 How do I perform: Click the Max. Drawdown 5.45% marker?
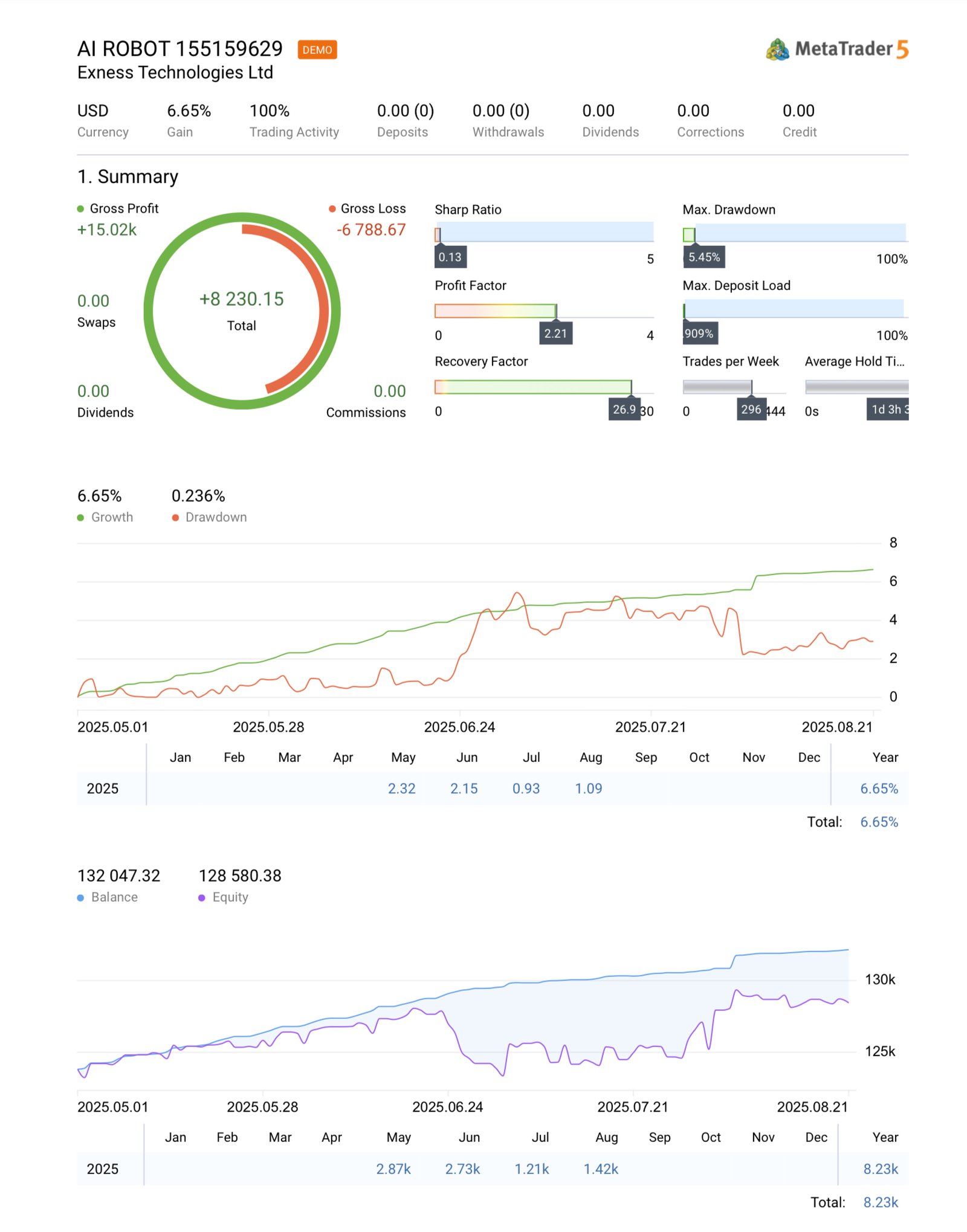pos(704,257)
